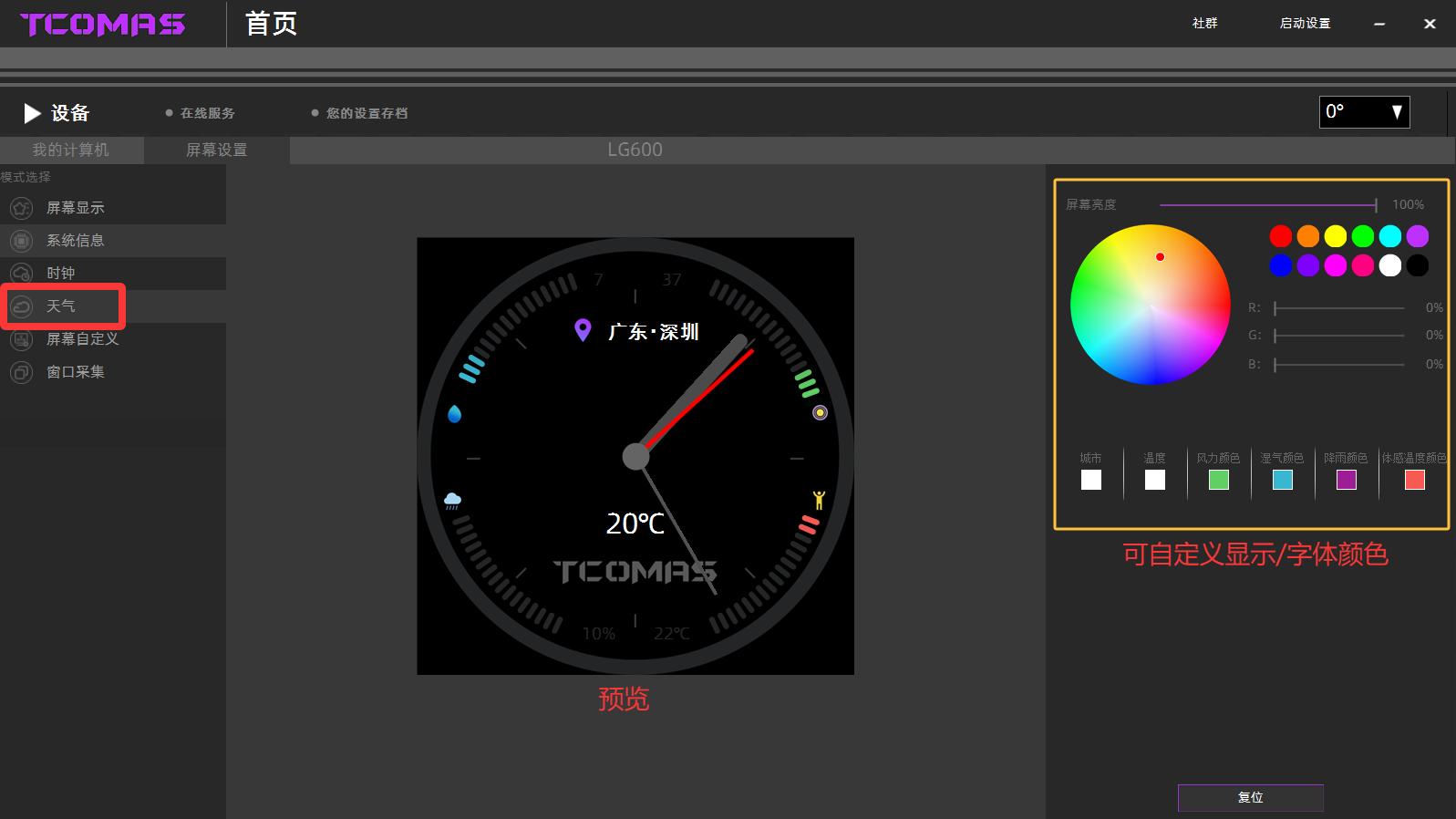The width and height of the screenshot is (1456, 819).
Task: Open the 0° rotation dropdown
Action: coord(1364,112)
